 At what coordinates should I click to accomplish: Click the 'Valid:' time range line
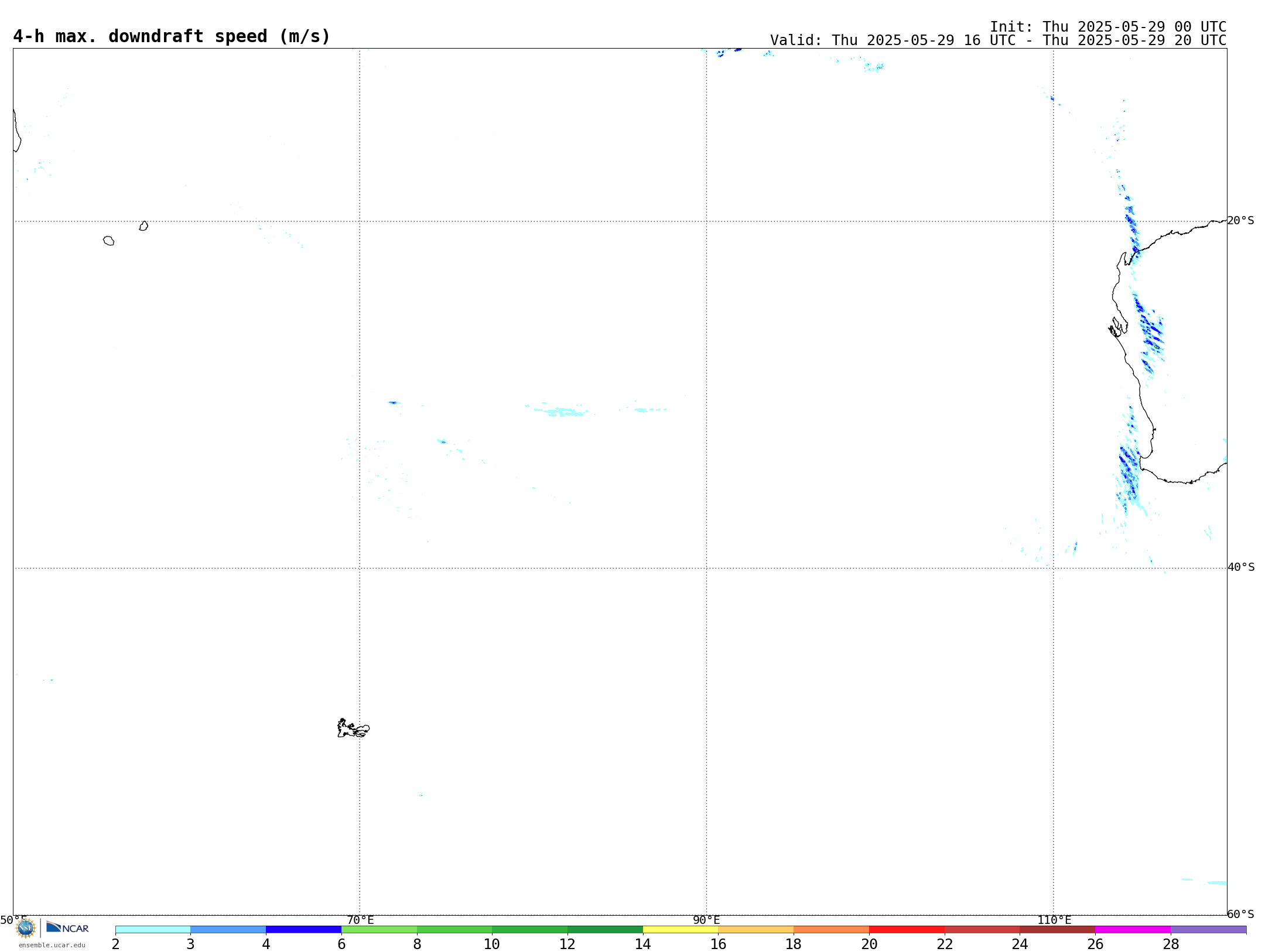coord(998,40)
